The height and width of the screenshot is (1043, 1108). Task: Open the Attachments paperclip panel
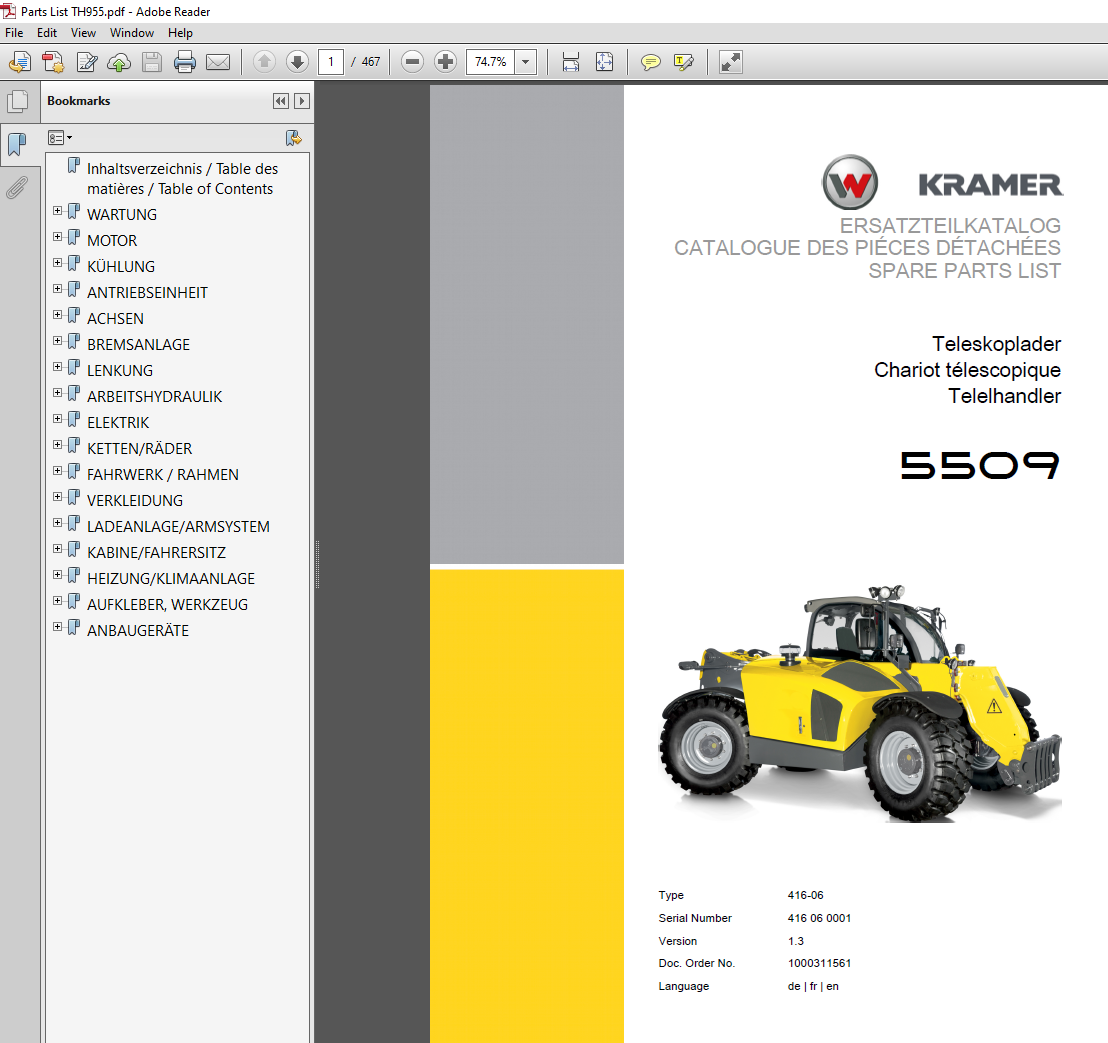click(17, 187)
